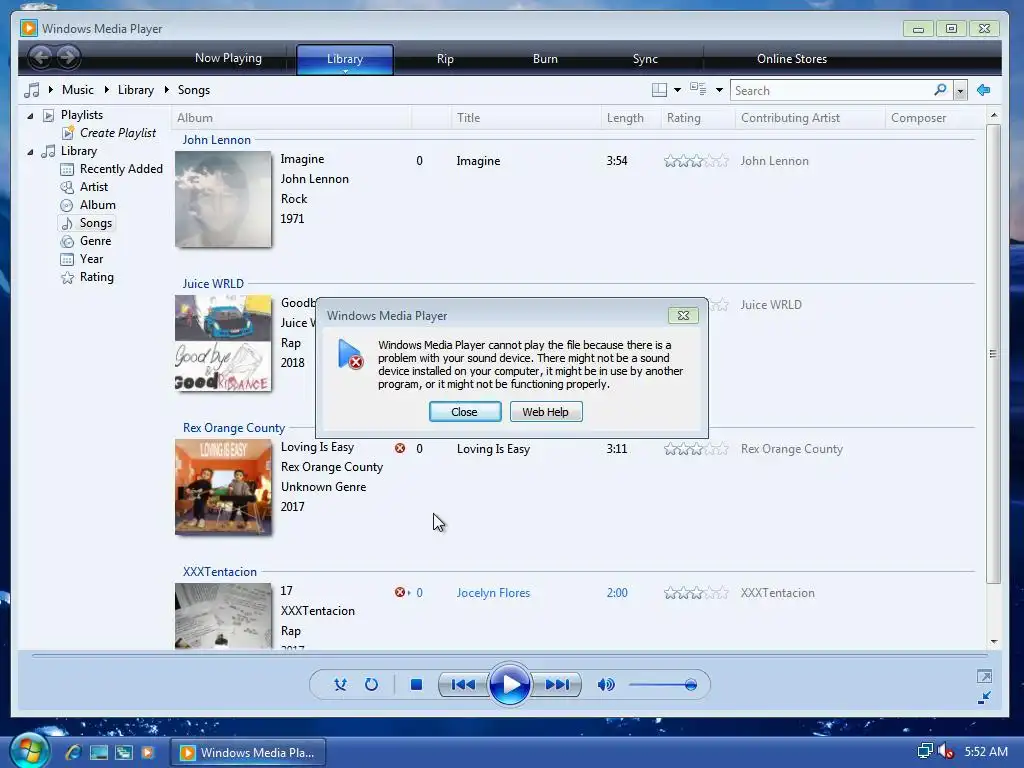Switch to the Burn tab
1024x768 pixels.
click(x=545, y=59)
